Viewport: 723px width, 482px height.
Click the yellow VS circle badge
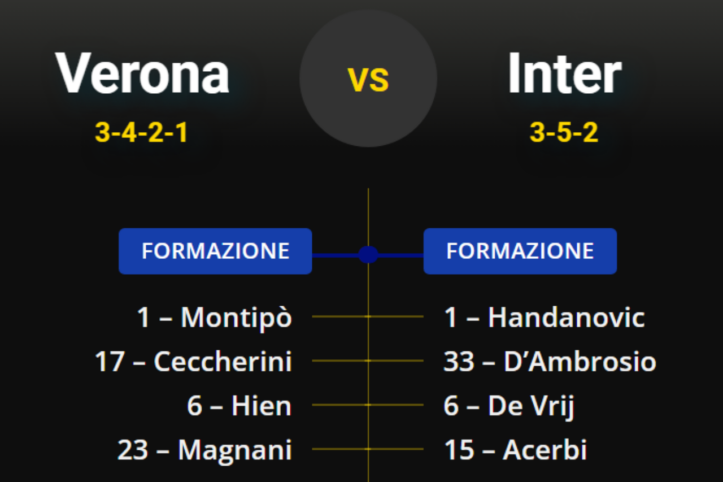368,79
